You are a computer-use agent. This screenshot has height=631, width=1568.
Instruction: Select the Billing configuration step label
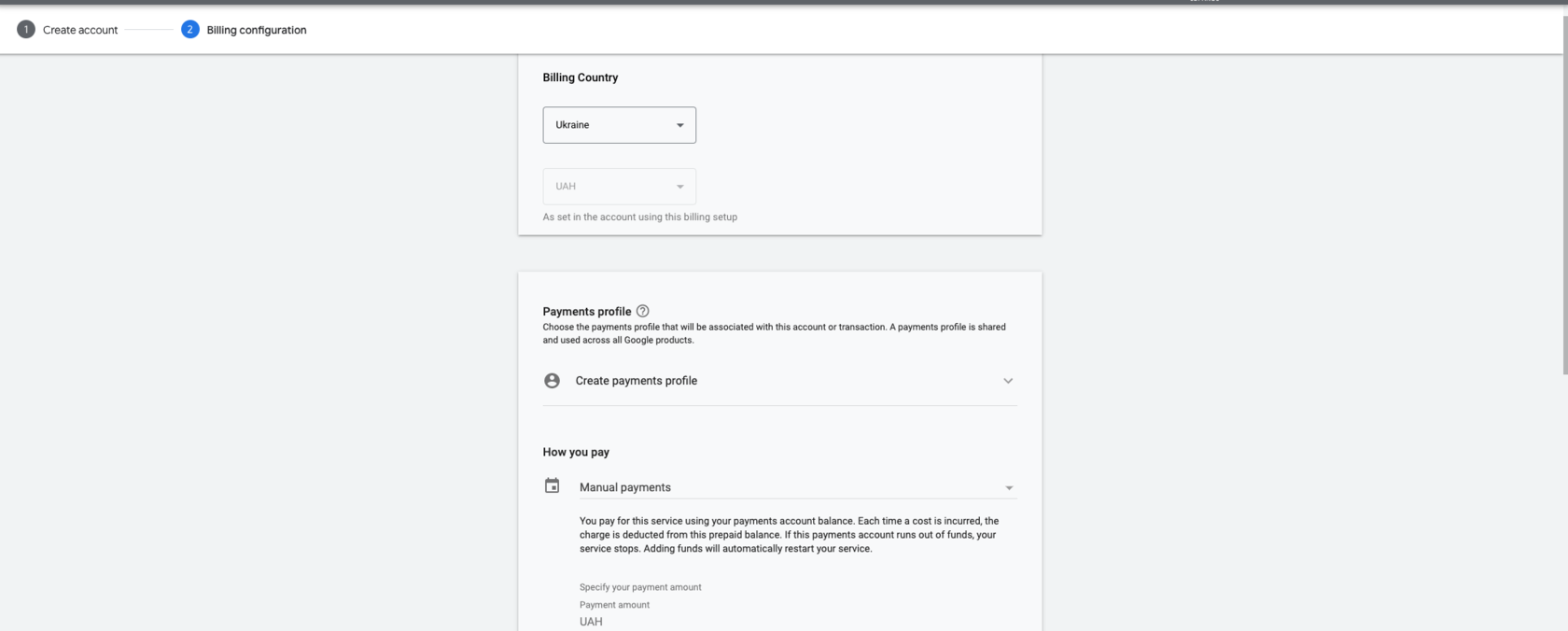[x=257, y=30]
